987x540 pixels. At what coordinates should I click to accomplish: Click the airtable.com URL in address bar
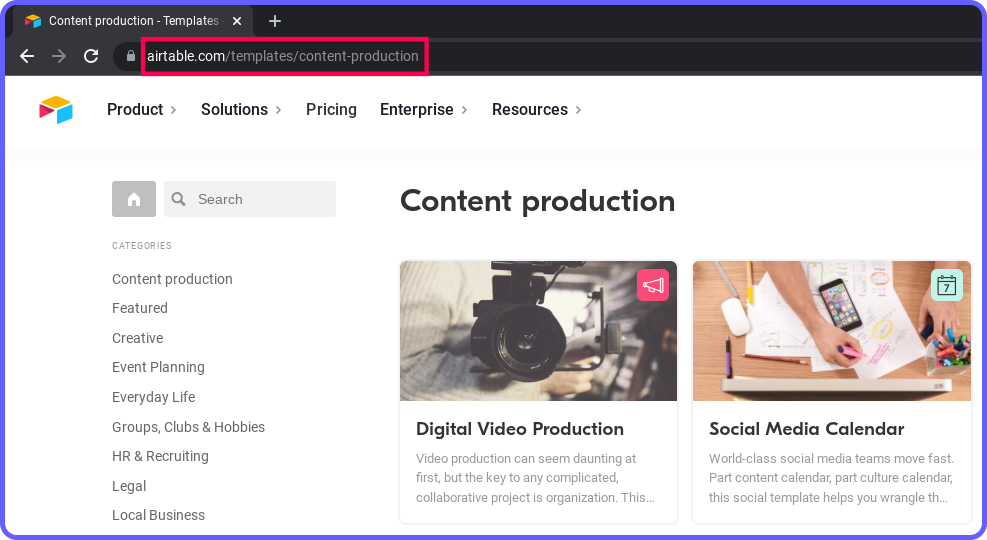pyautogui.click(x=283, y=56)
